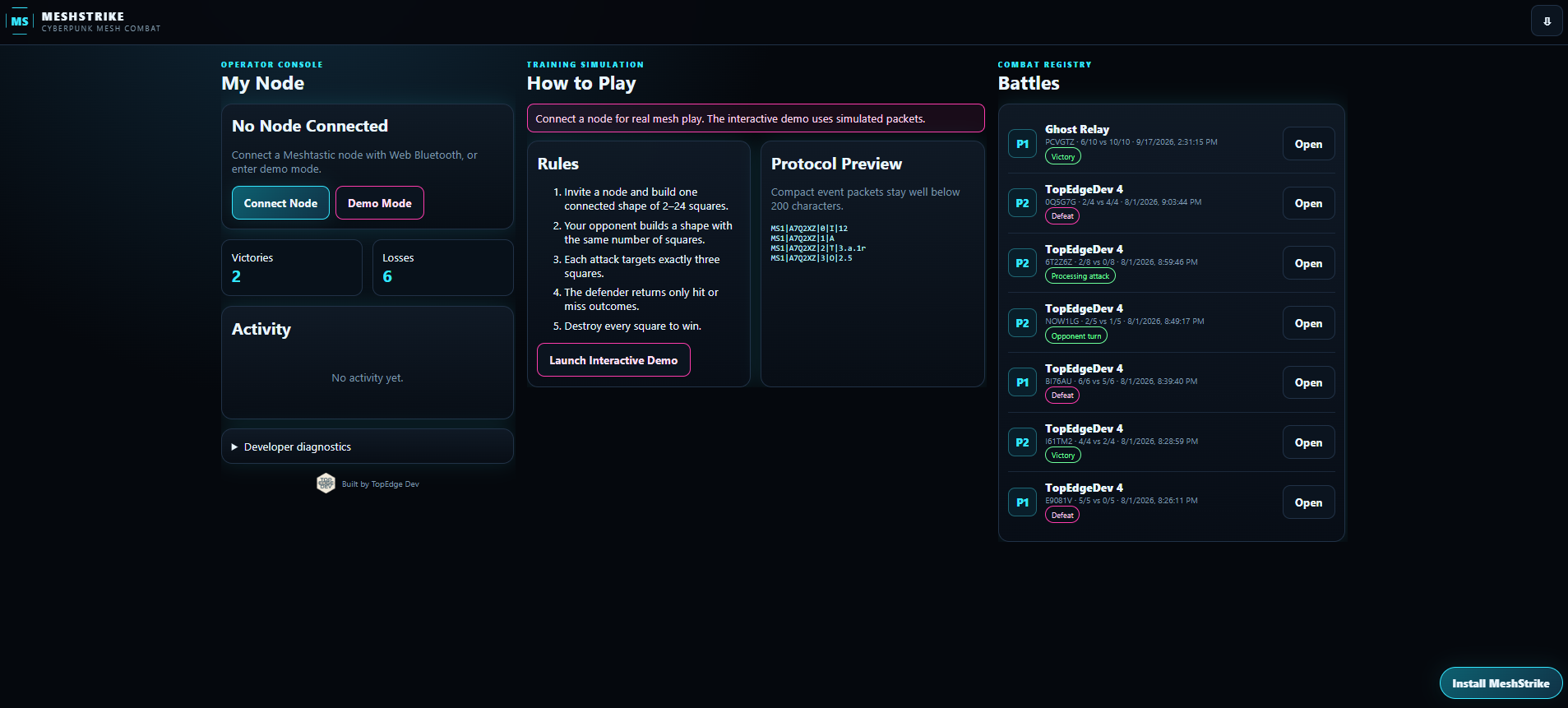Open the battle with code E9081V
This screenshot has width=1568, height=708.
[x=1308, y=502]
